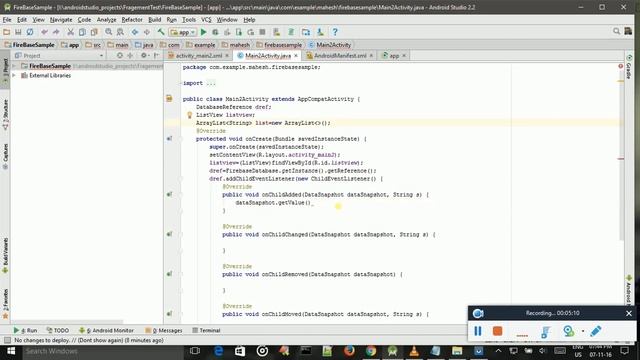Screen dimensions: 640x360
Task: Click the Synchronize toolbar icon
Action: (x=30, y=32)
